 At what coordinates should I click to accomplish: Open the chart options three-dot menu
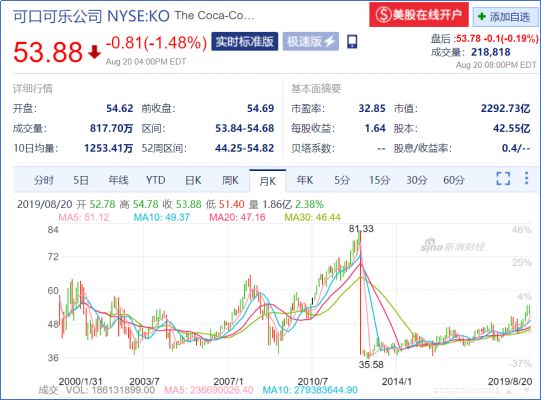pyautogui.click(x=527, y=178)
